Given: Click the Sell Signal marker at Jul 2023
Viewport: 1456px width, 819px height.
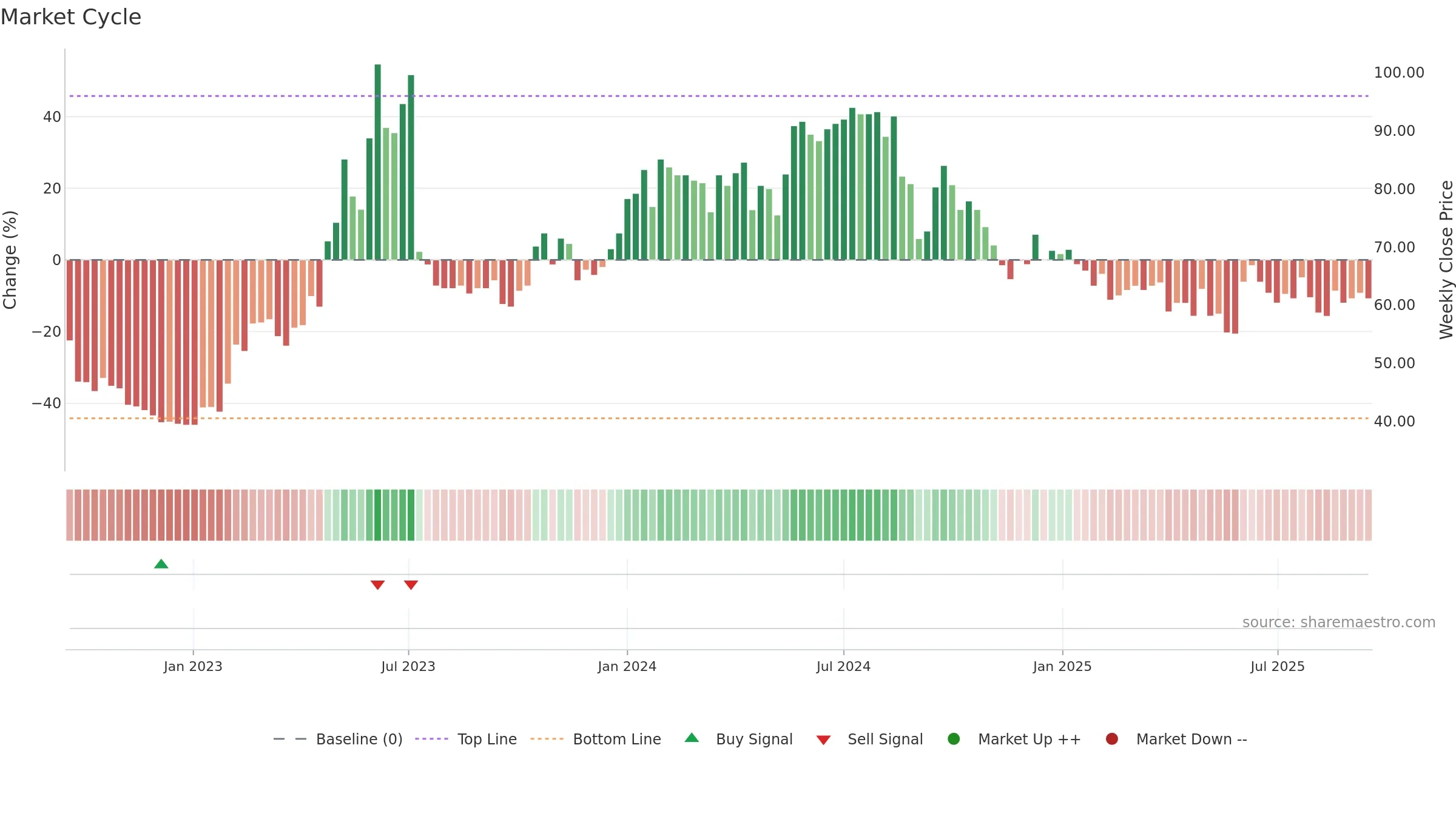Looking at the screenshot, I should pos(411,585).
